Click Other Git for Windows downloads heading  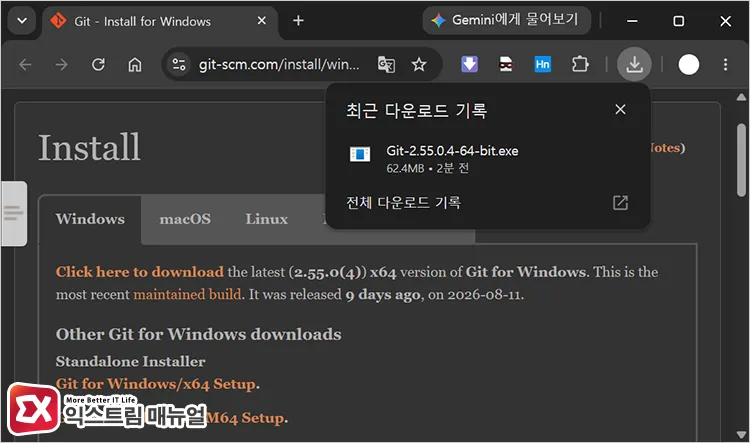coord(199,334)
